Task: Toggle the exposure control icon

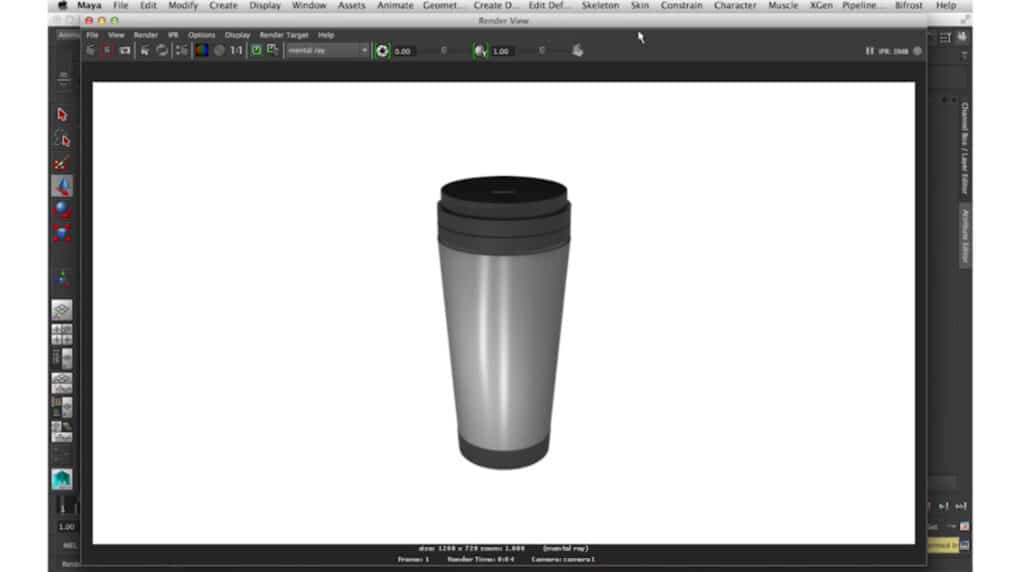Action: 381,50
